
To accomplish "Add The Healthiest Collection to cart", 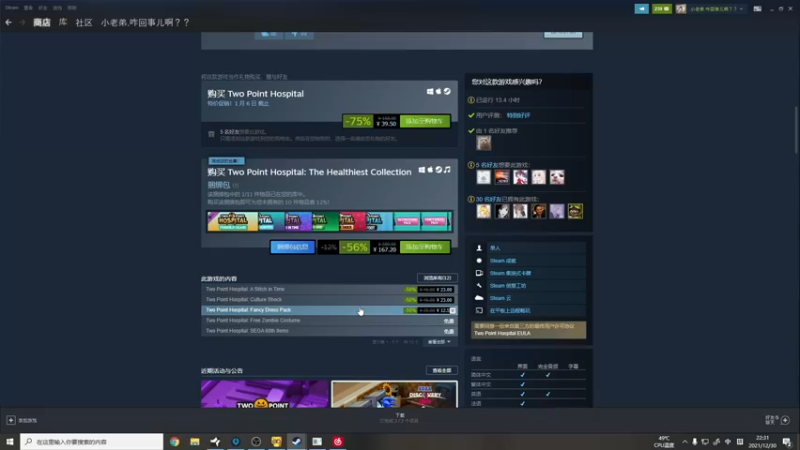I will [x=424, y=247].
